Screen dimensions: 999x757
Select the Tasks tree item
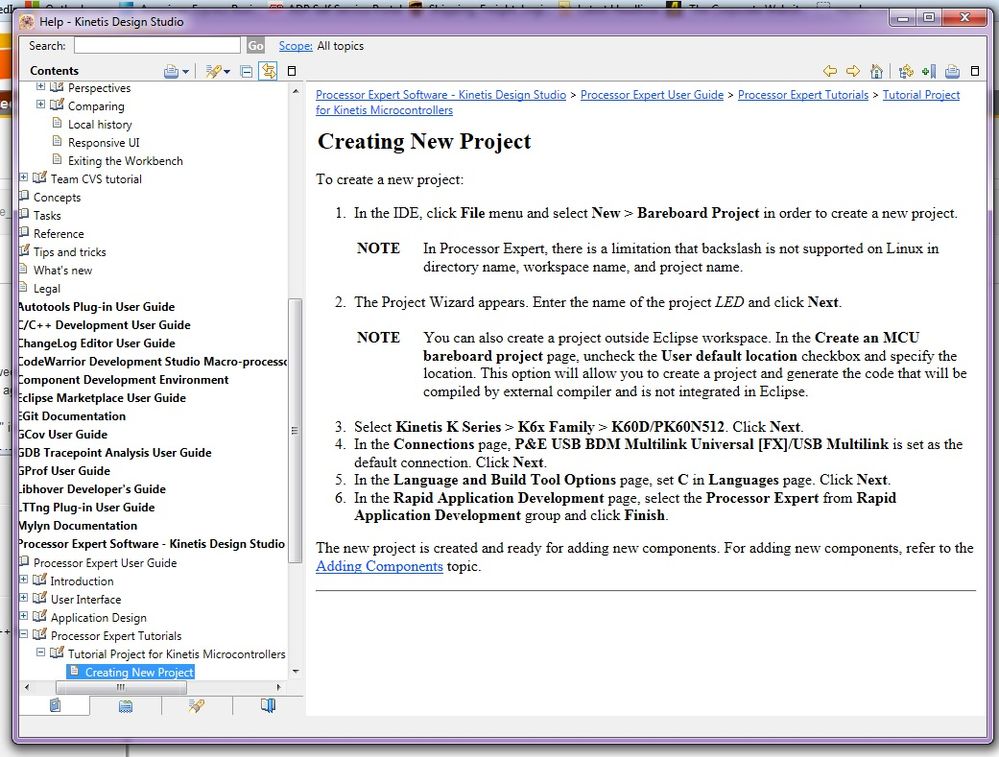[x=47, y=215]
